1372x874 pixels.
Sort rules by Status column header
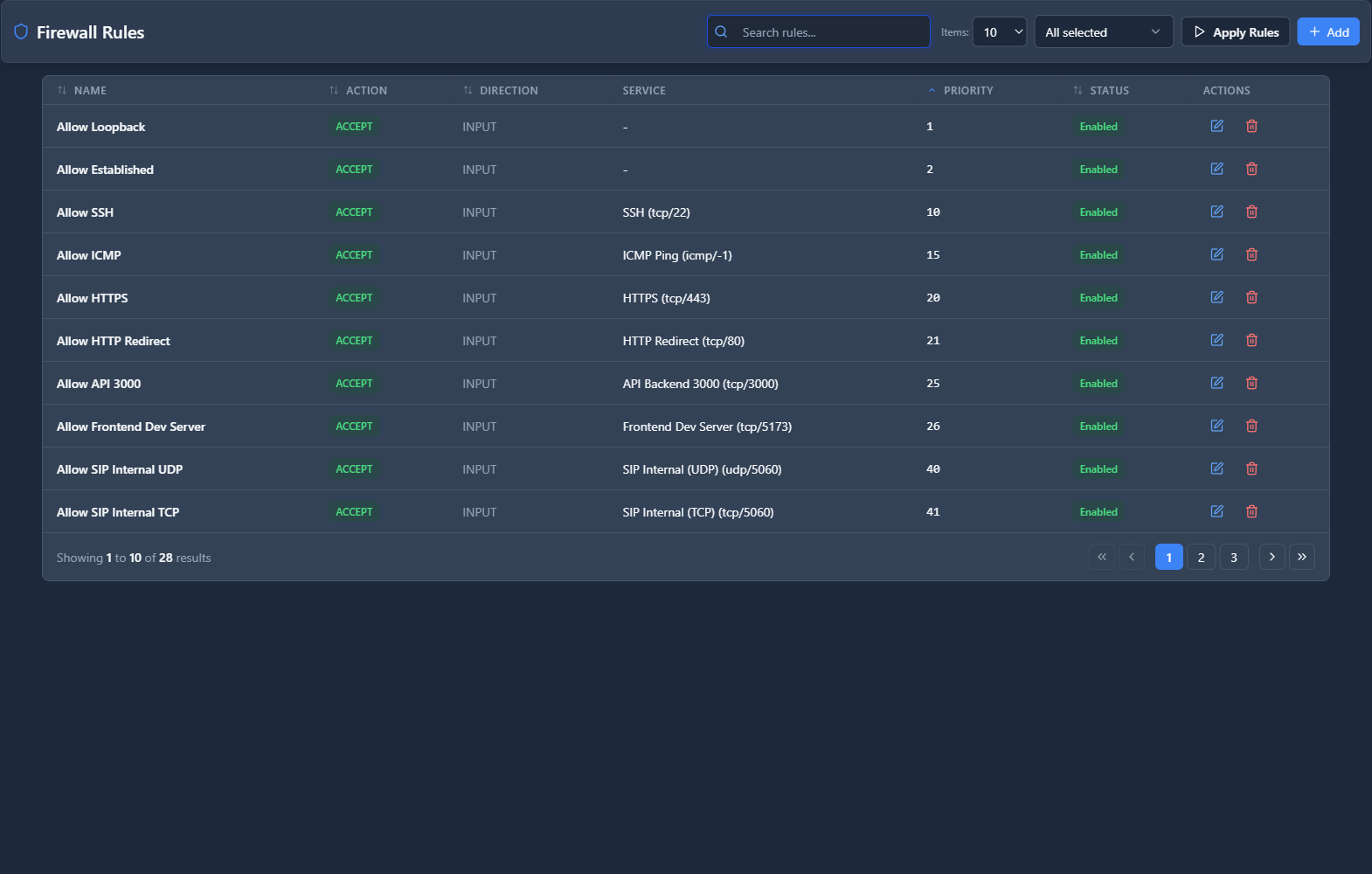point(1108,90)
